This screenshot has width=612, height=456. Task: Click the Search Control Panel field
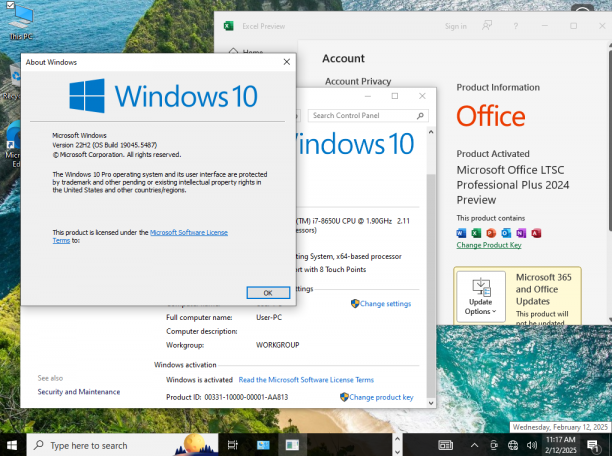(368, 116)
